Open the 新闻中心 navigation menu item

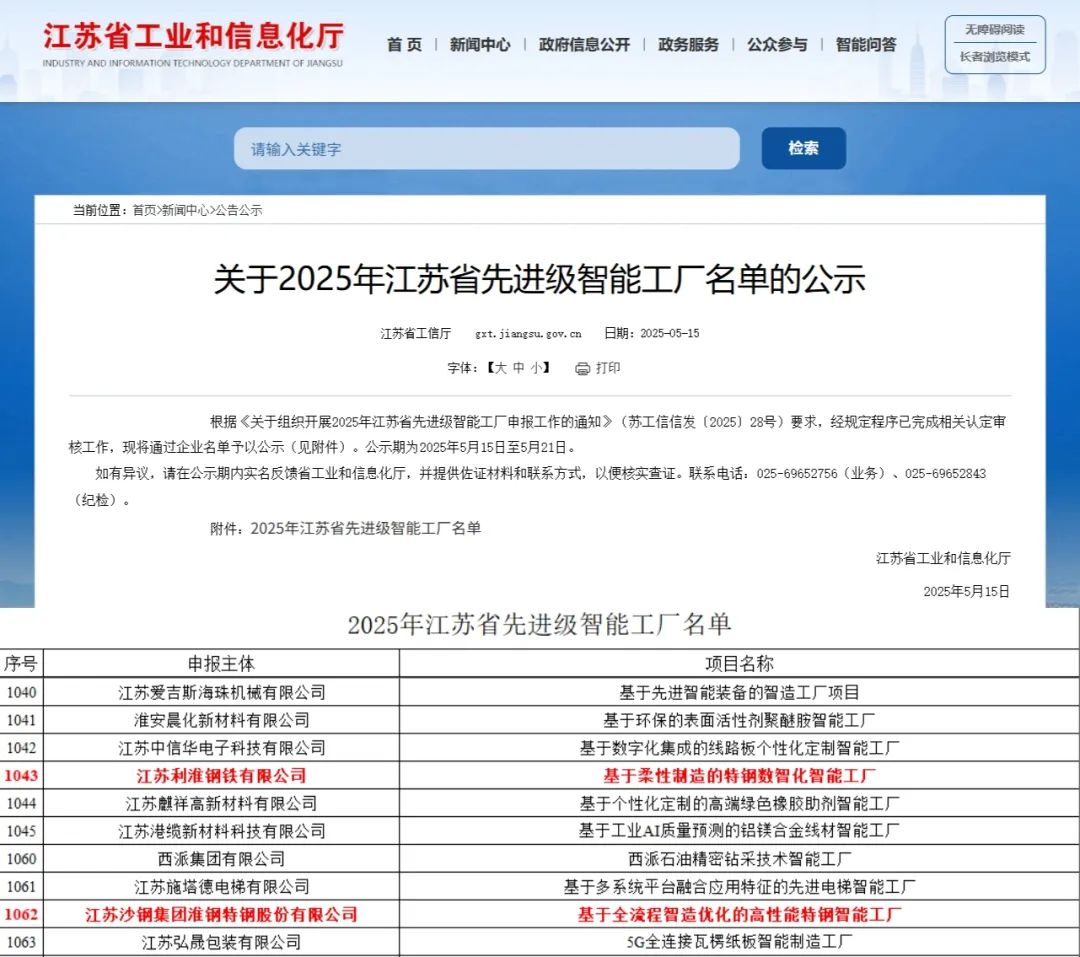(x=480, y=45)
